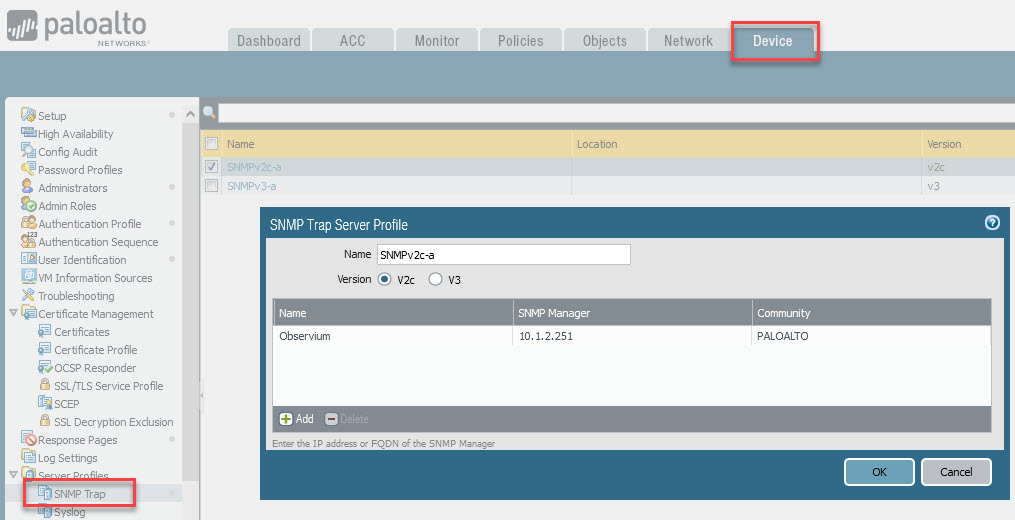Collapse the Certificate Management tree node
Screen dimensions: 1015x520
[x=13, y=314]
